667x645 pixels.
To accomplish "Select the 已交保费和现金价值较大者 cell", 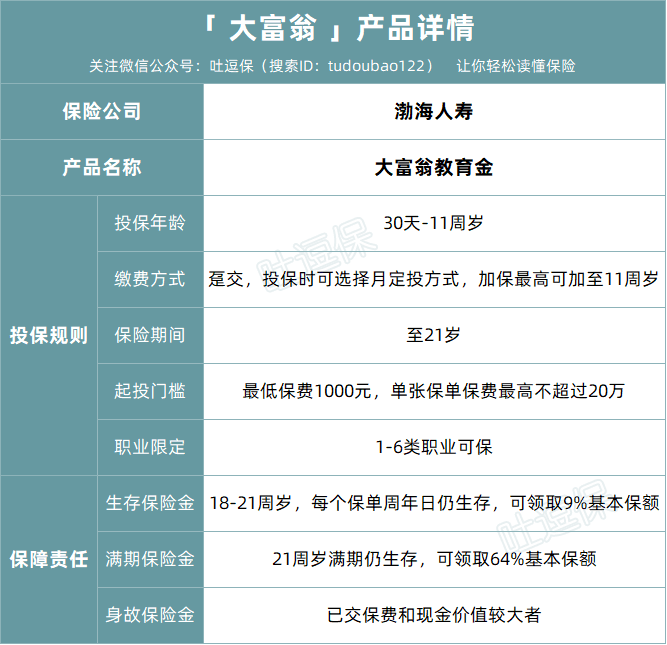I will click(434, 616).
